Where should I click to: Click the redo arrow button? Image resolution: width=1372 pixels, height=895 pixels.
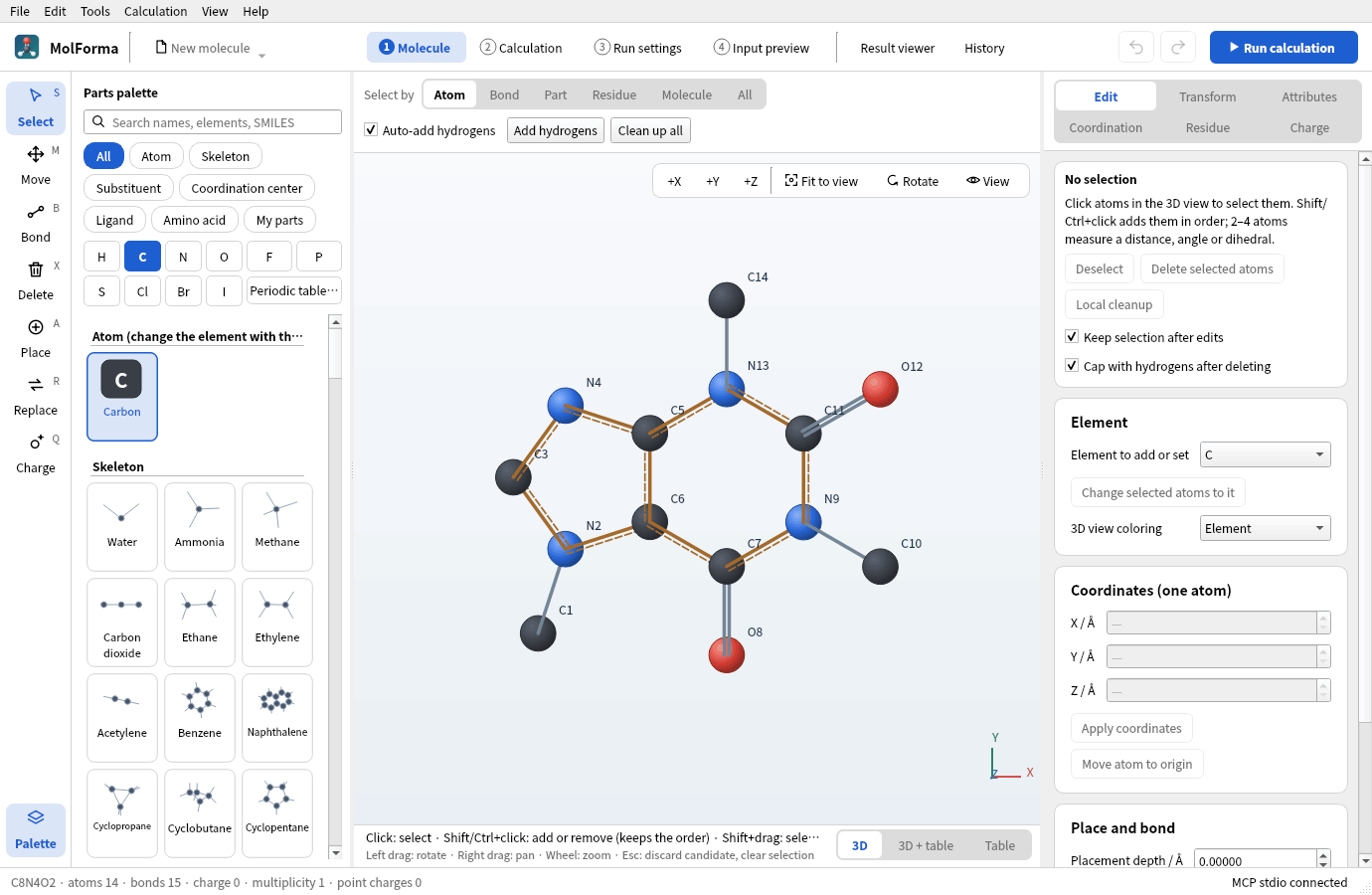[1178, 48]
